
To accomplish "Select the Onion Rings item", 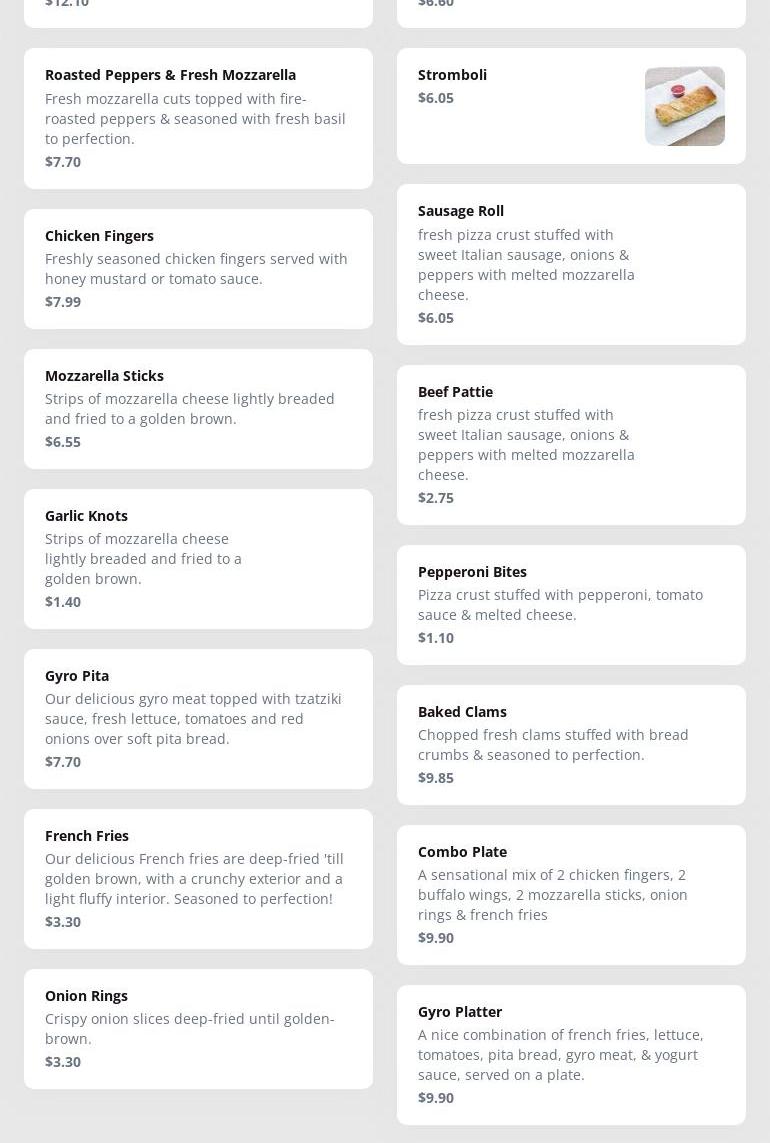I will pos(198,1028).
